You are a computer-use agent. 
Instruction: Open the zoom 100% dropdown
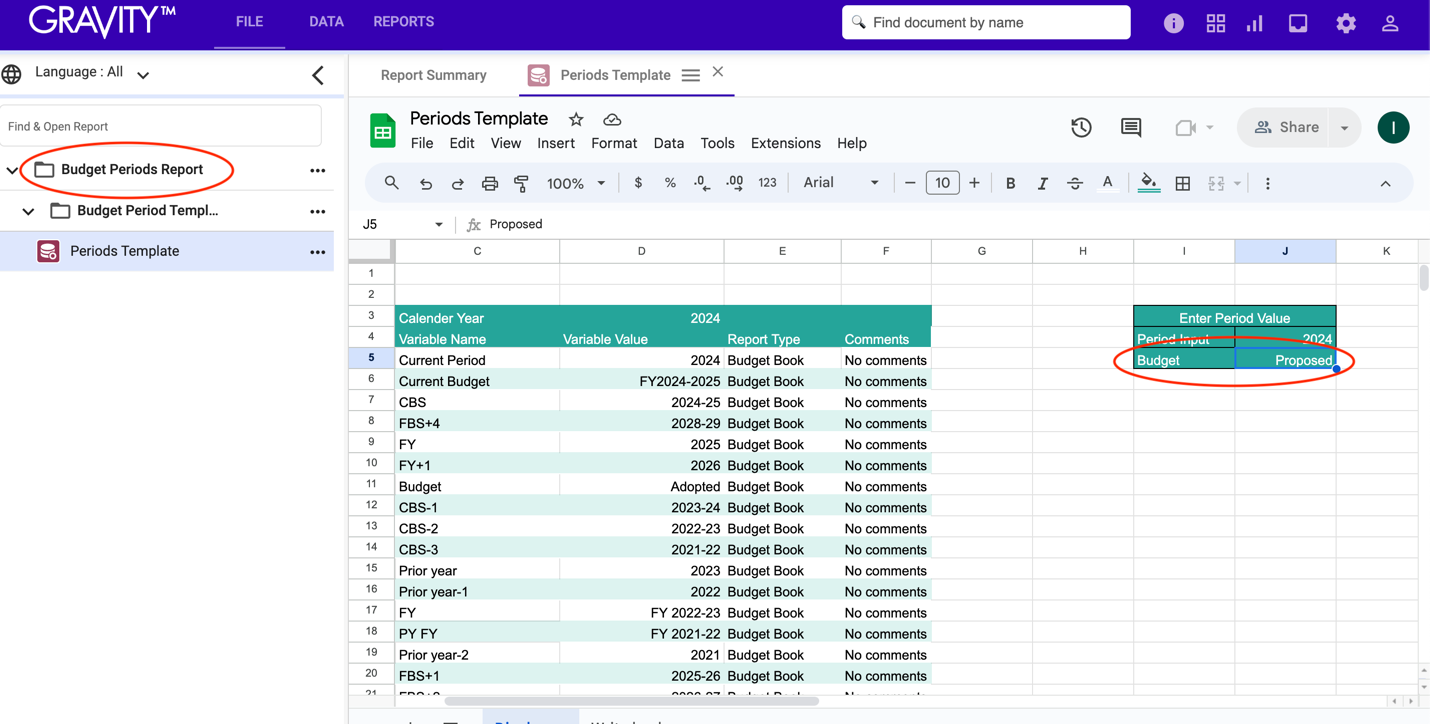tap(576, 183)
